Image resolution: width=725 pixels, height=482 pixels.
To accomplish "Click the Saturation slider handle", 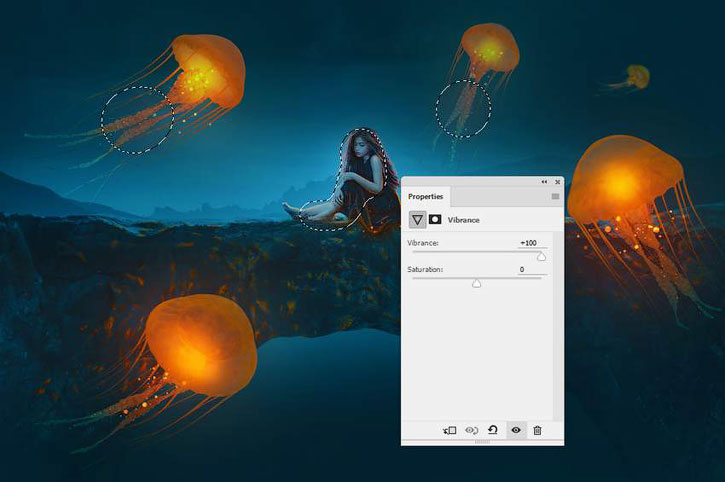I will (x=476, y=284).
